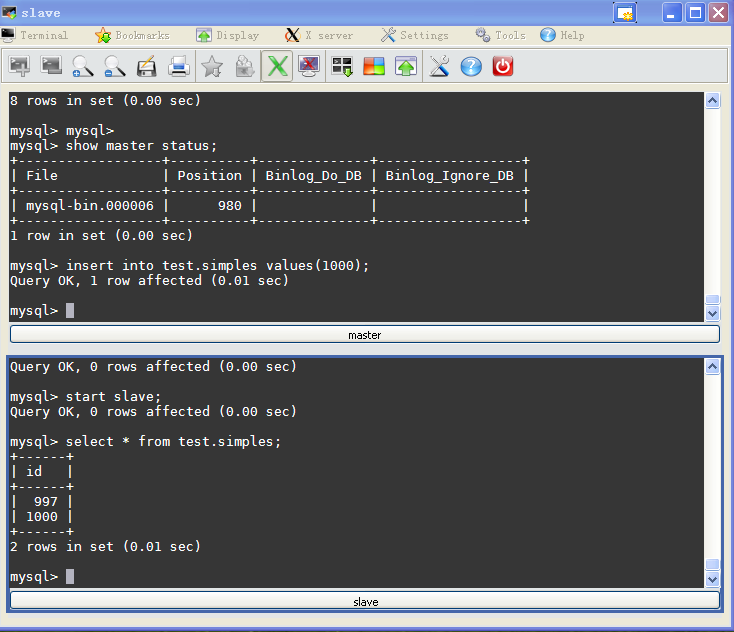Open the Tools menu
Image resolution: width=734 pixels, height=632 pixels.
point(500,35)
